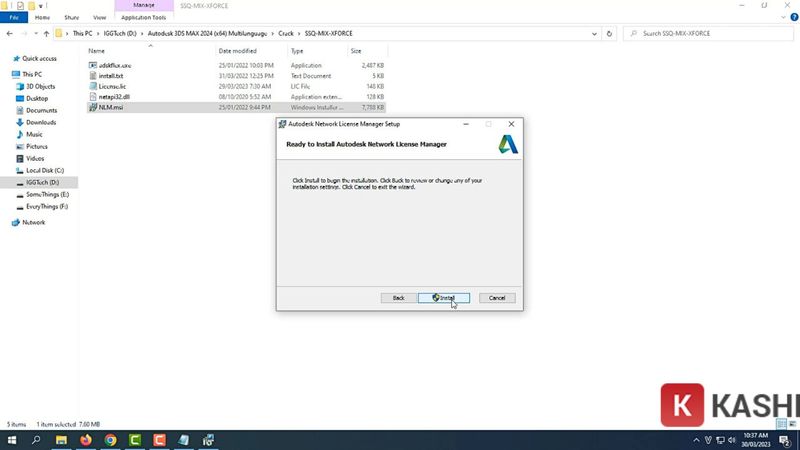Click the blue Help question mark icon
This screenshot has height=450, width=800.
pyautogui.click(x=792, y=18)
